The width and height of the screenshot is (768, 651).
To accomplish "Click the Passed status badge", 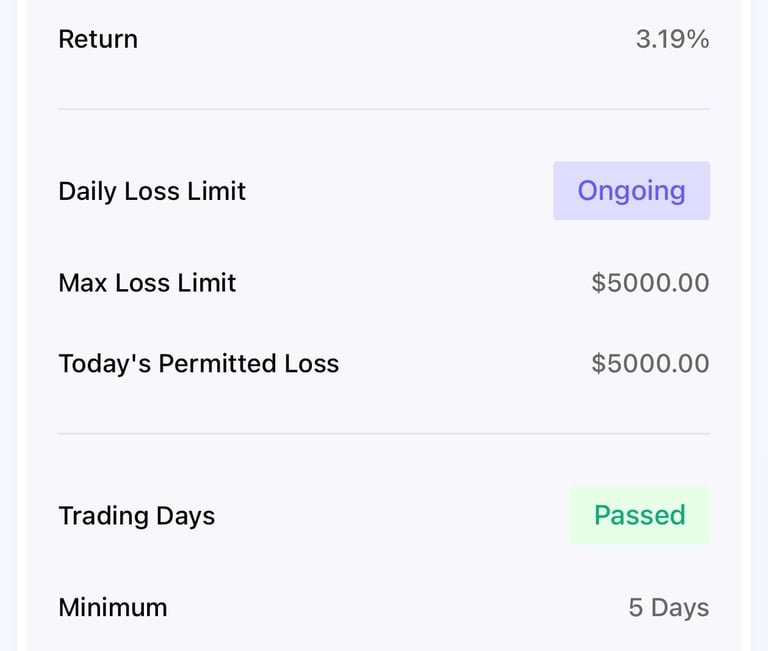I will point(639,515).
